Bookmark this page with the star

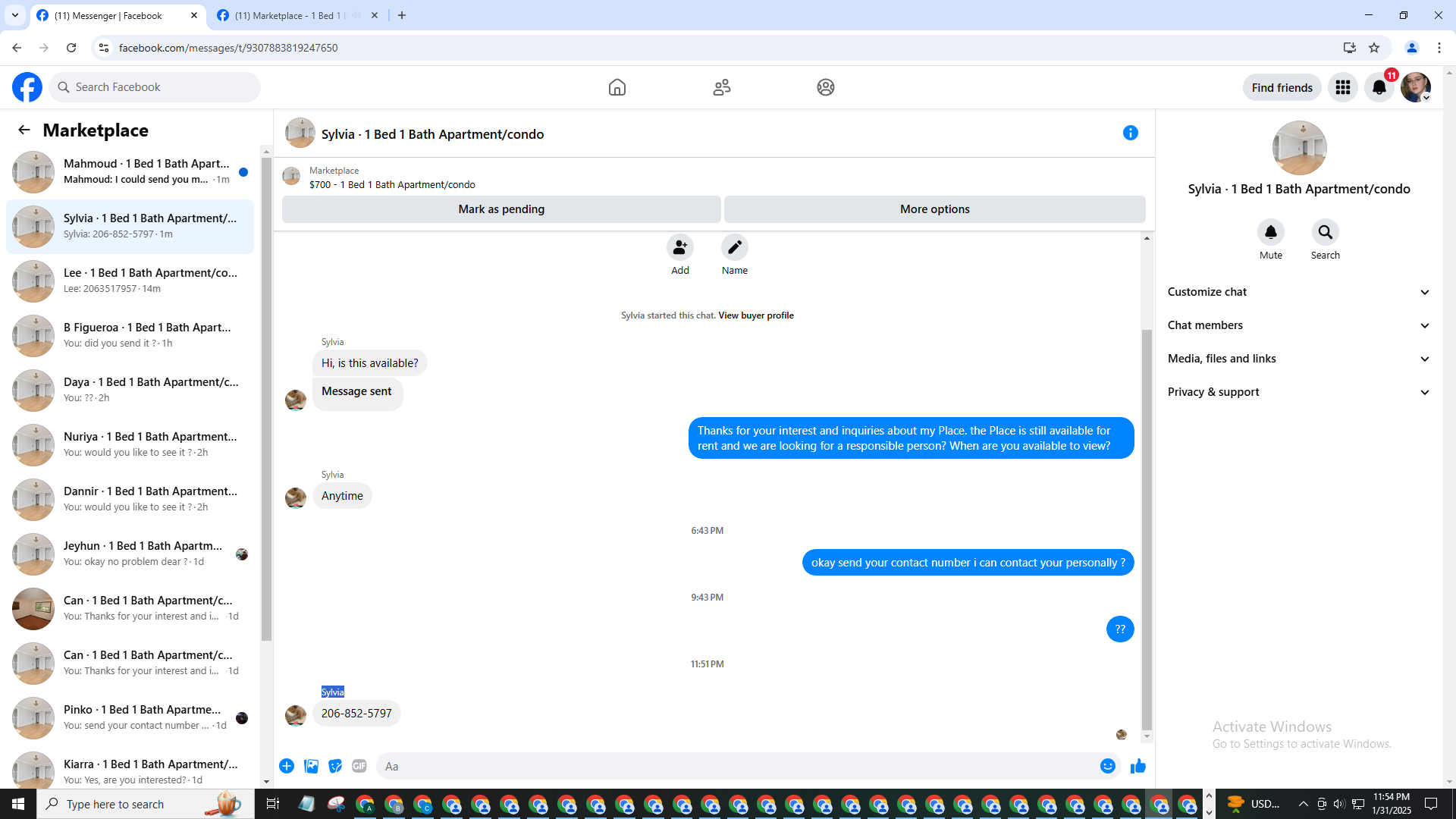click(1374, 48)
